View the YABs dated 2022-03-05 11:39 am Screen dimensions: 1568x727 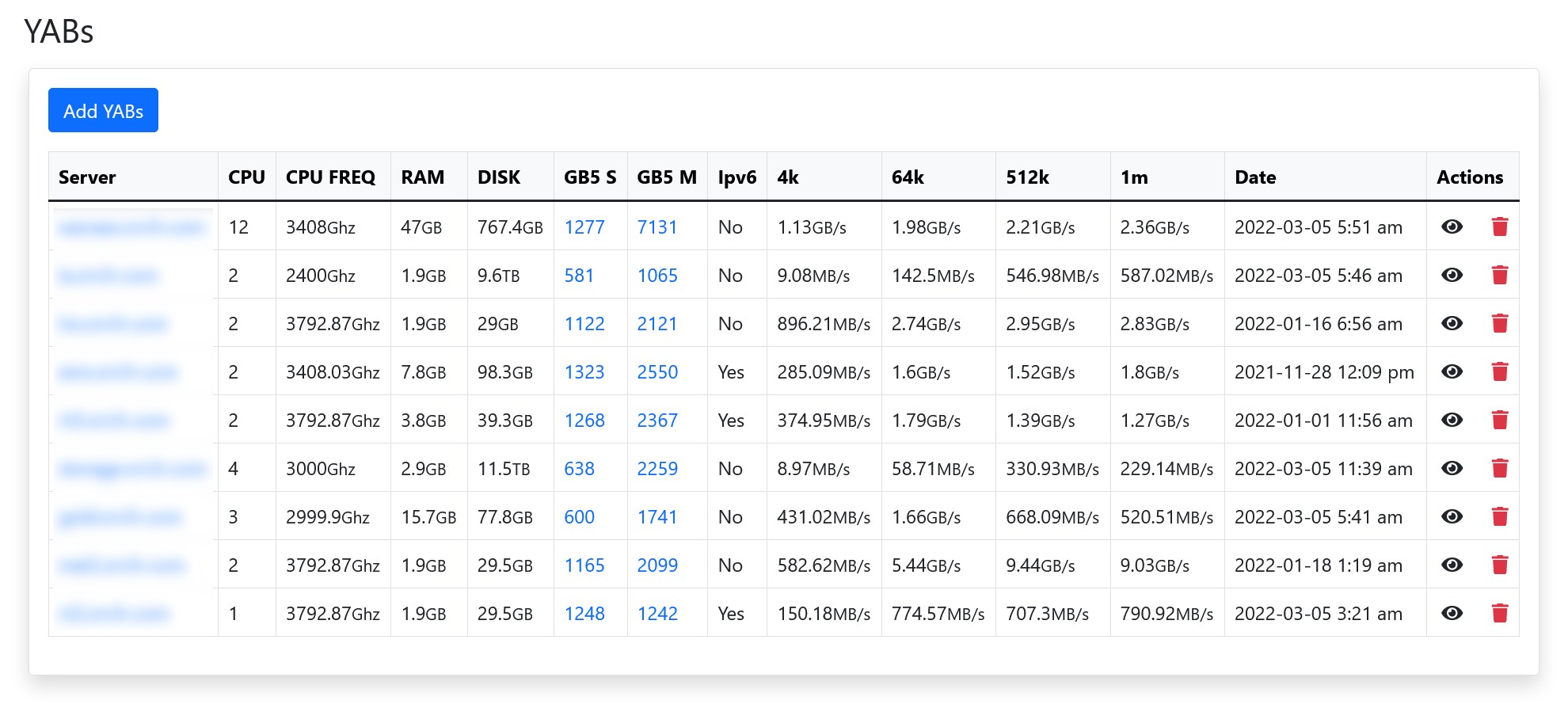[x=1452, y=469]
